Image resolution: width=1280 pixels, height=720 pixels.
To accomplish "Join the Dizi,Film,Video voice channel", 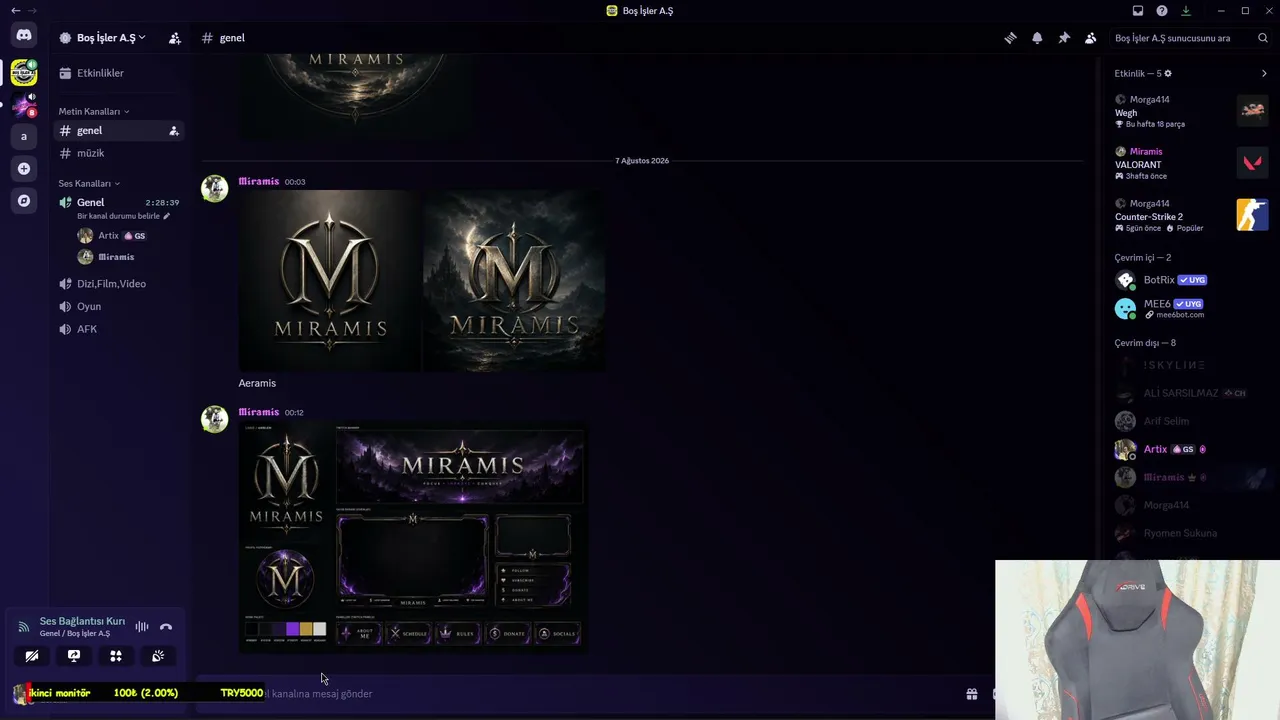I will tap(119, 284).
